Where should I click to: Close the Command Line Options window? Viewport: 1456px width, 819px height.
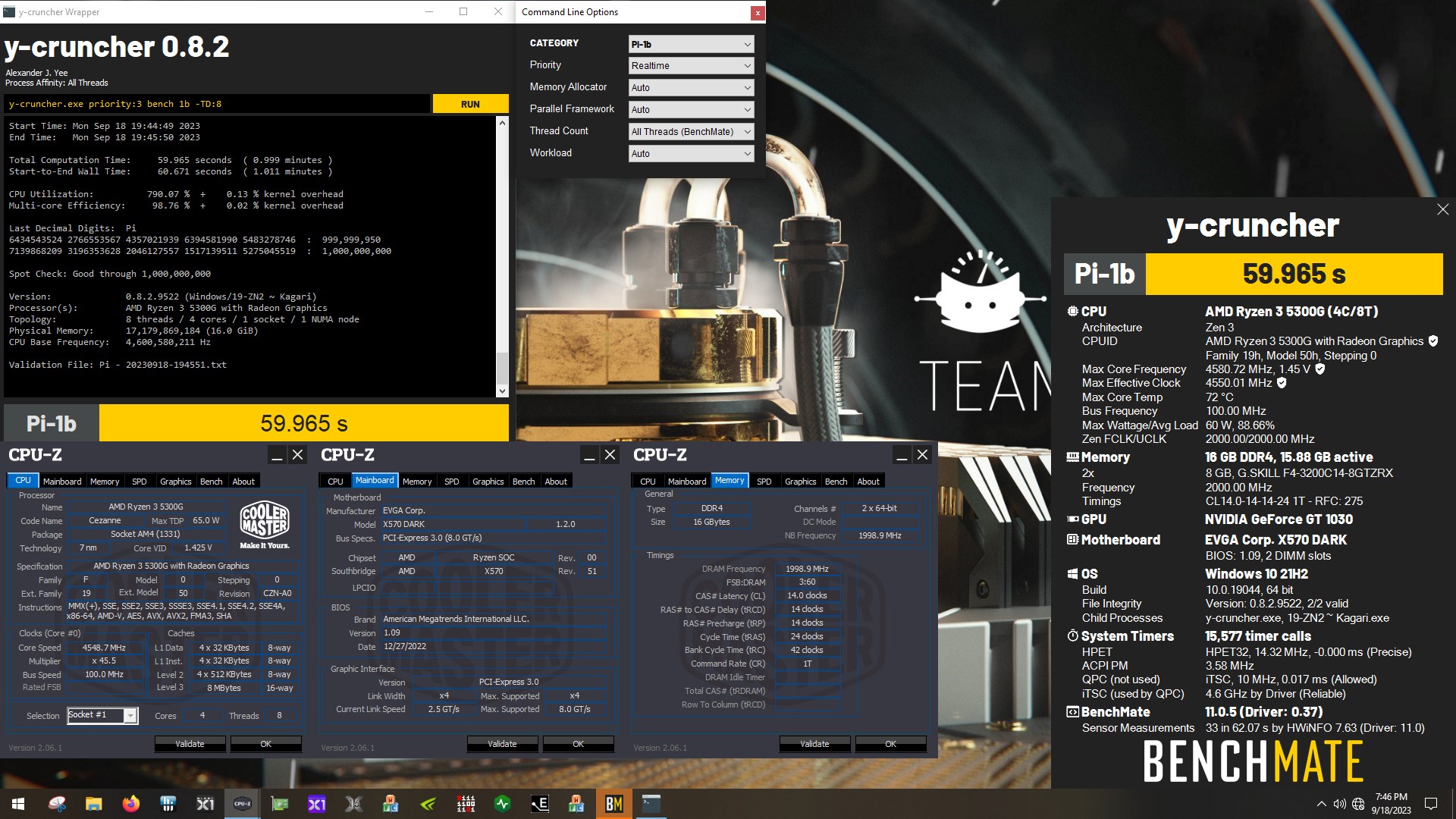(757, 12)
